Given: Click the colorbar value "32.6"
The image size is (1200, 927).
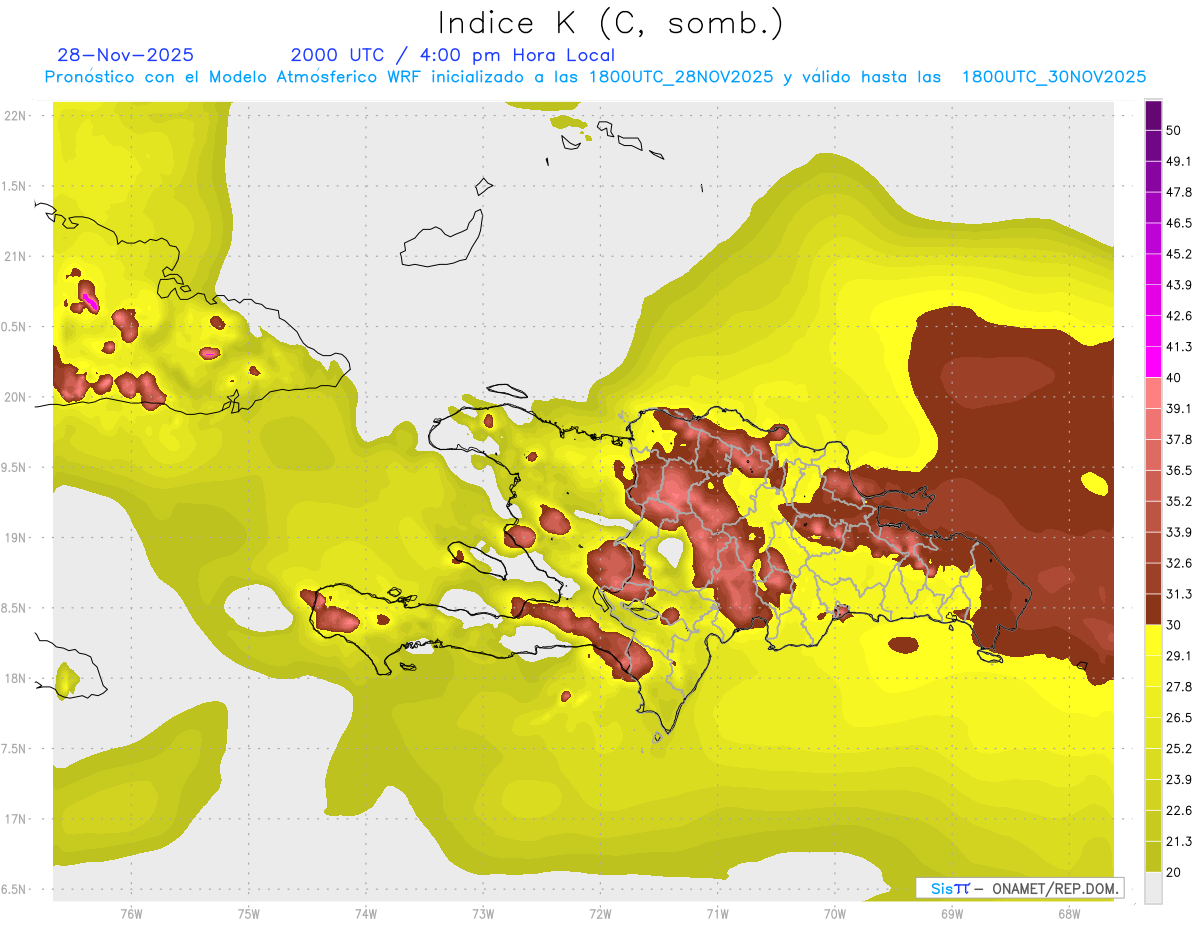Looking at the screenshot, I should [1179, 563].
